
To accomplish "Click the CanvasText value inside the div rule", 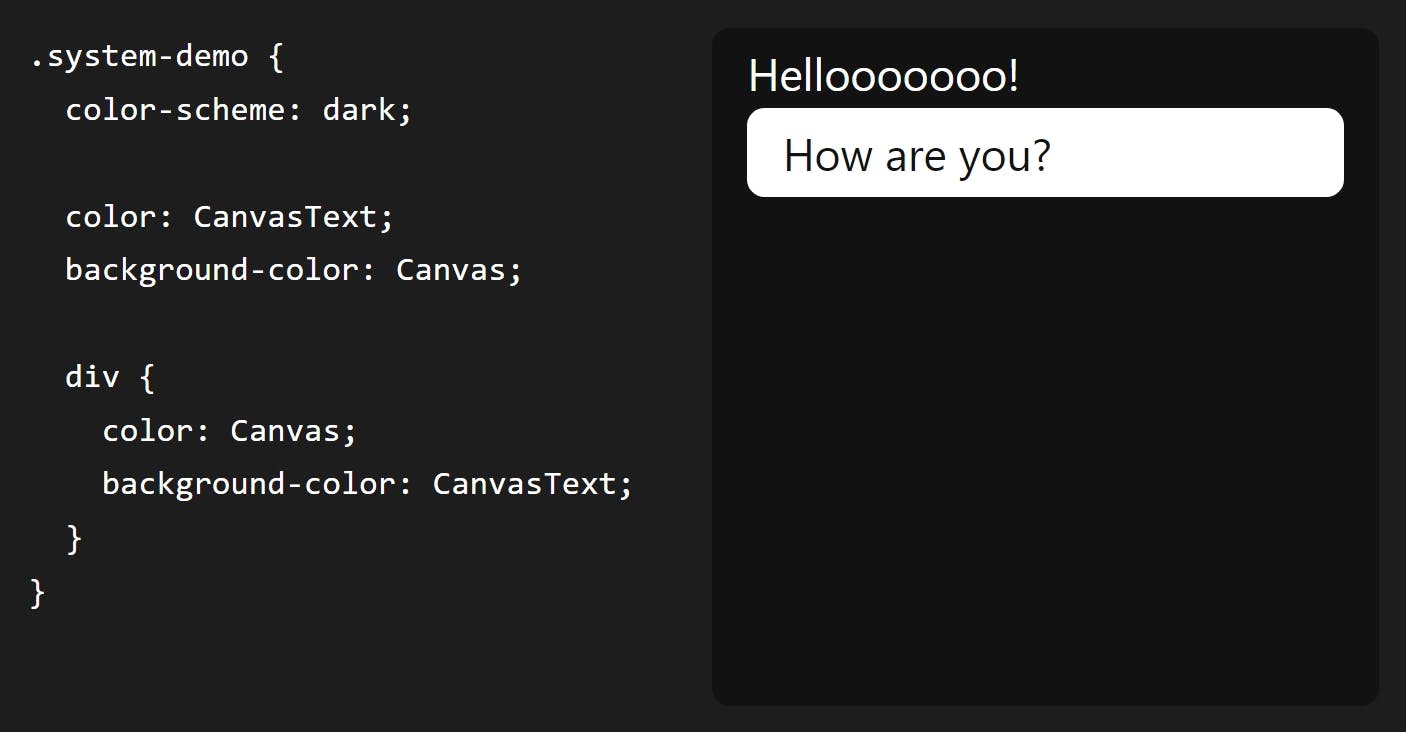I will point(523,484).
